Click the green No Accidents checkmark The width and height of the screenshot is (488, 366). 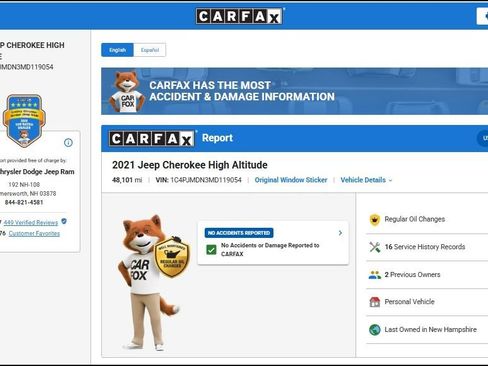pos(211,249)
